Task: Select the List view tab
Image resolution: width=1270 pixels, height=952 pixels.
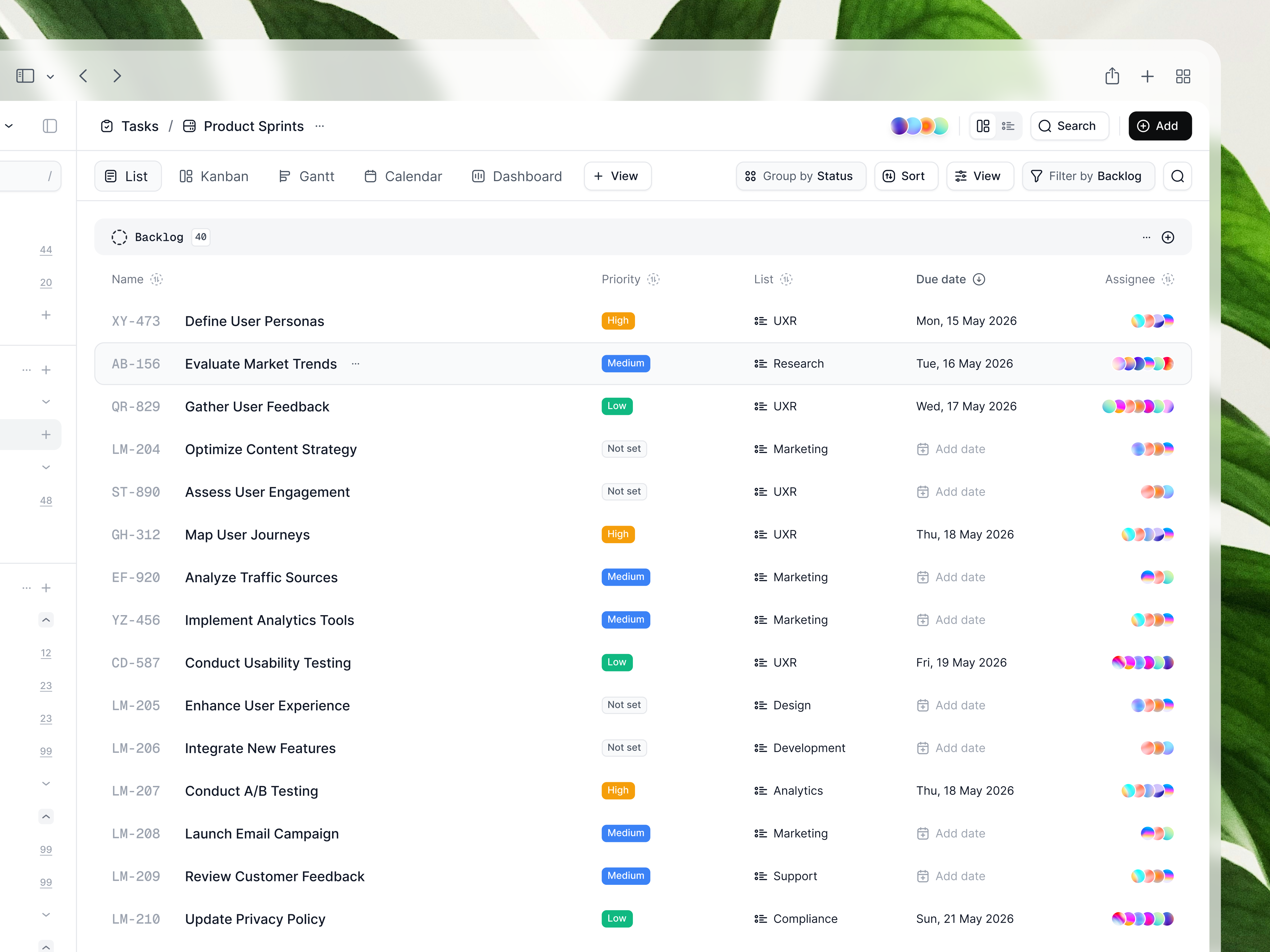Action: pos(128,176)
